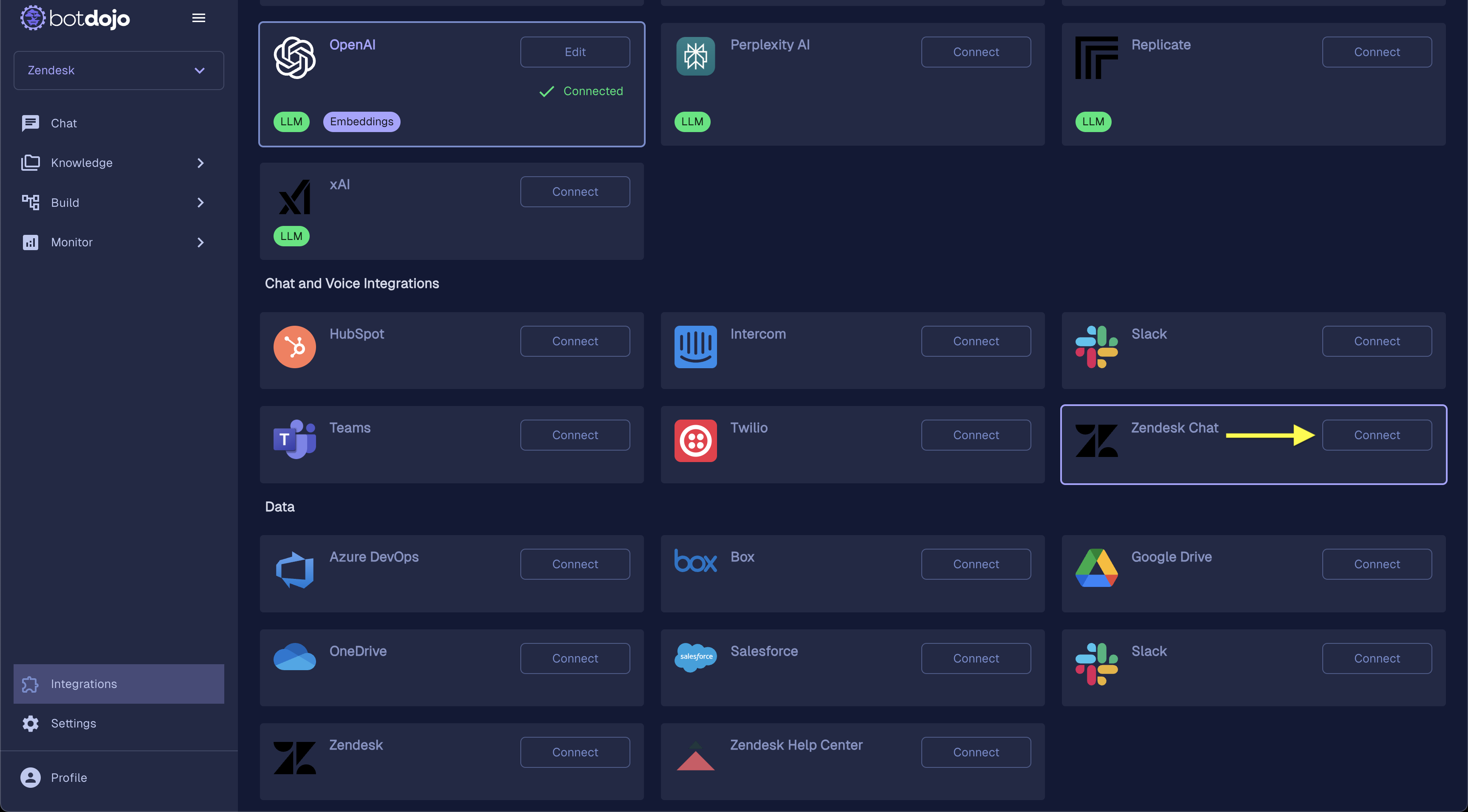The height and width of the screenshot is (812, 1468).
Task: Click the Build flow icon
Action: click(30, 202)
